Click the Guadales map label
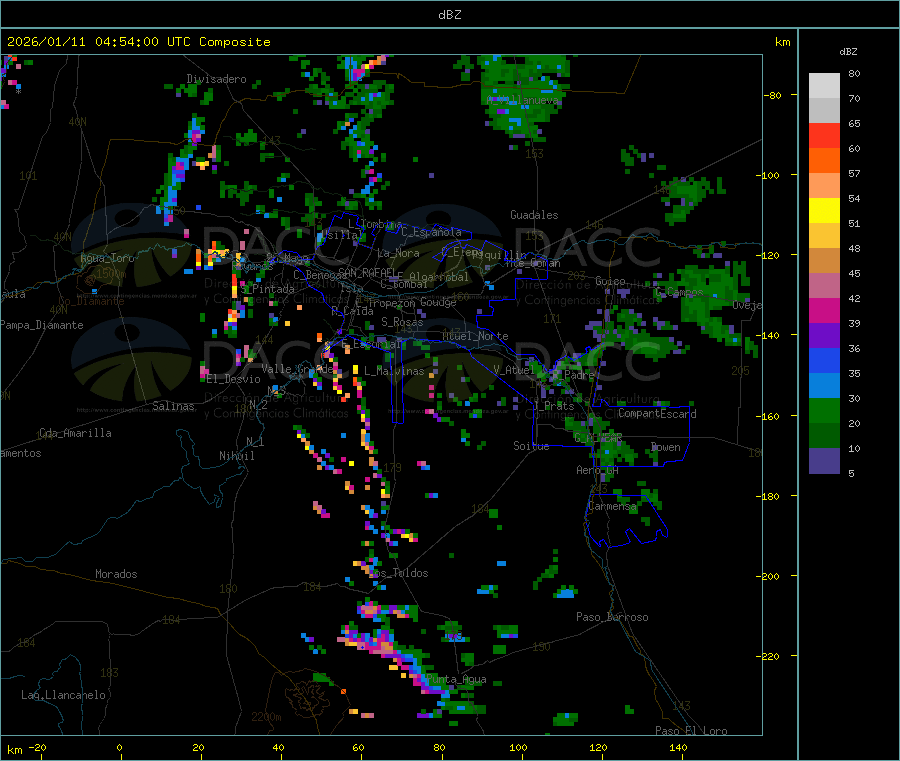Screen dimensions: 900x761 [x=534, y=215]
